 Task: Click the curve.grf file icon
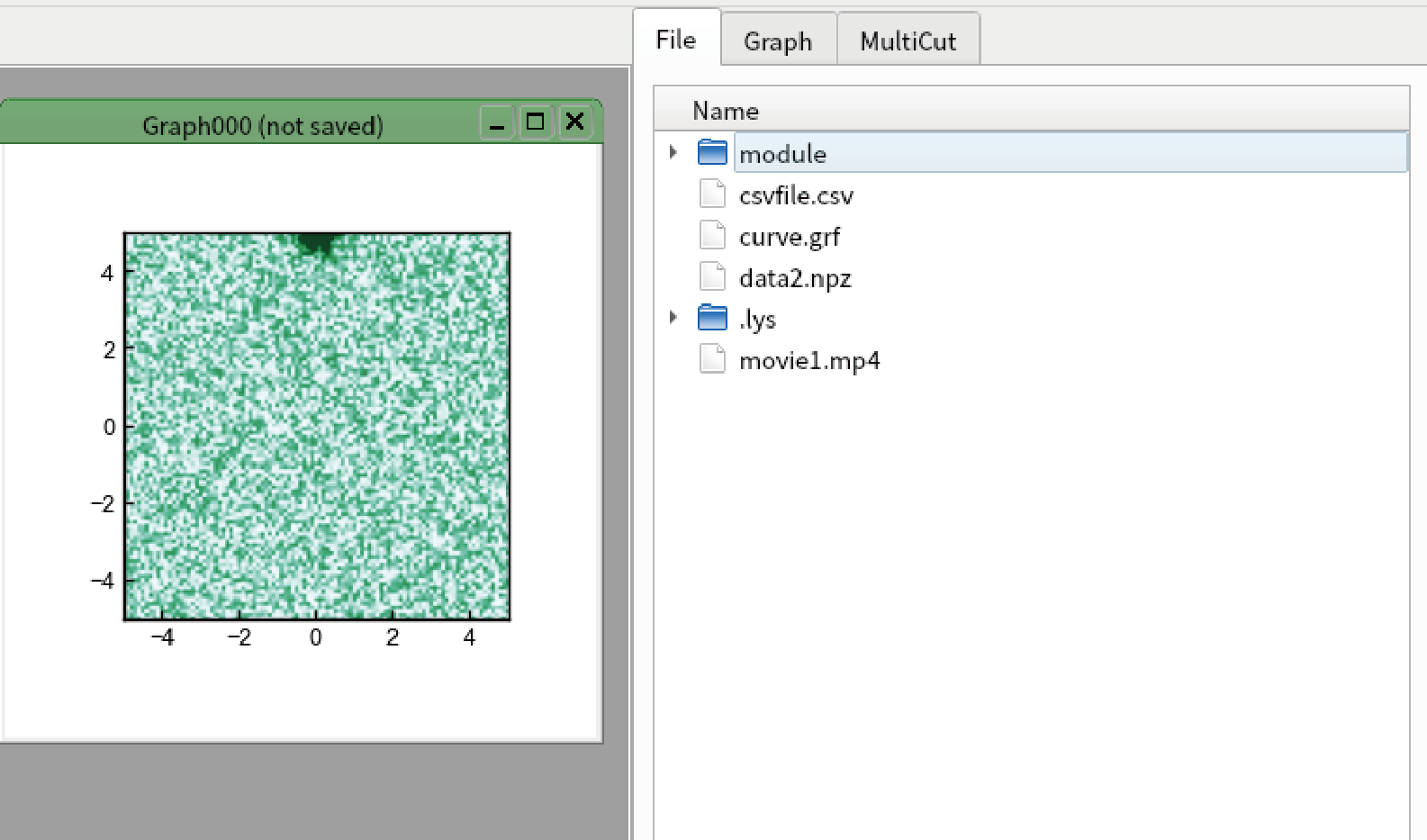712,235
